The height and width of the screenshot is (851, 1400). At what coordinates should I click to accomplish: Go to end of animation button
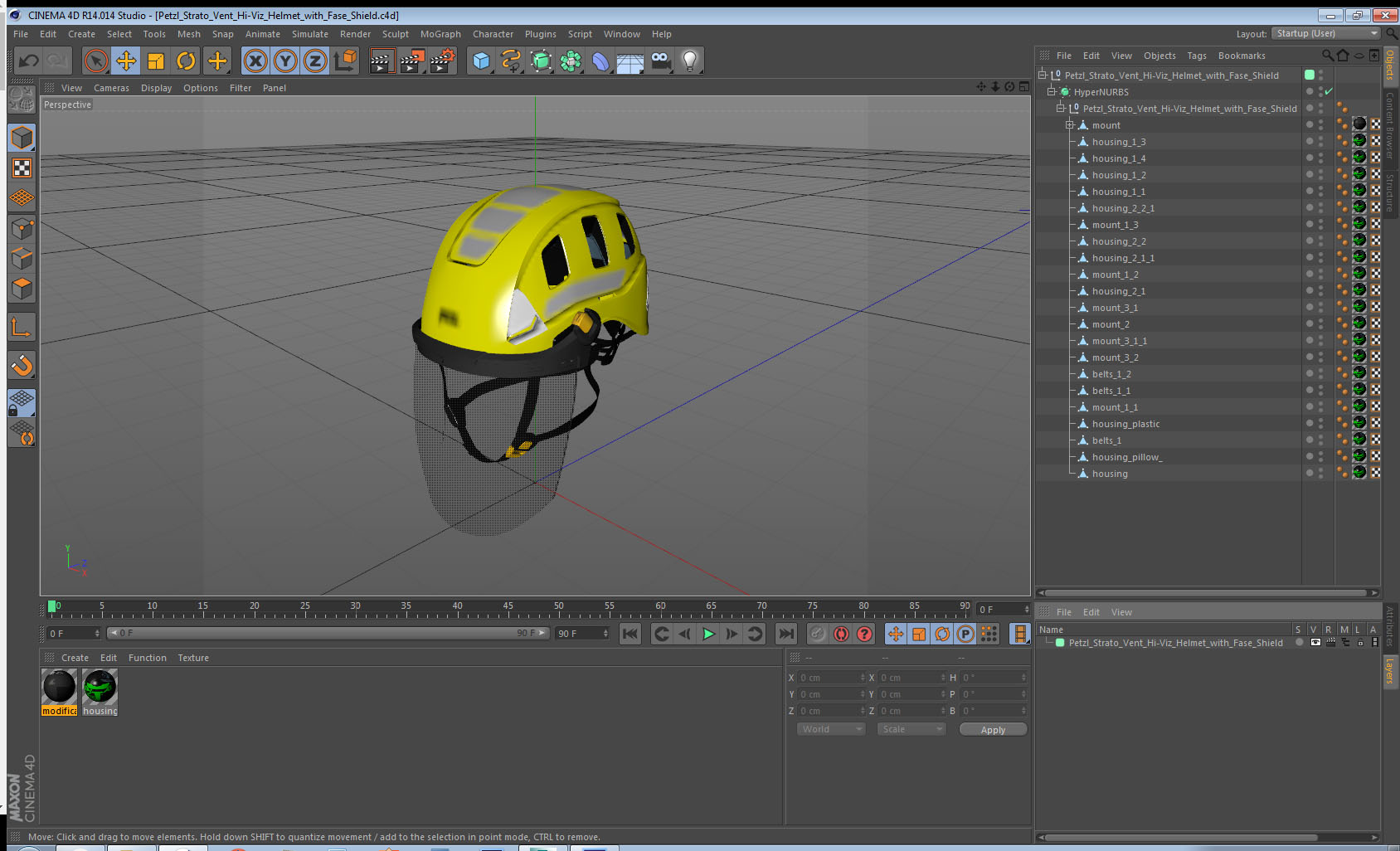[x=785, y=634]
